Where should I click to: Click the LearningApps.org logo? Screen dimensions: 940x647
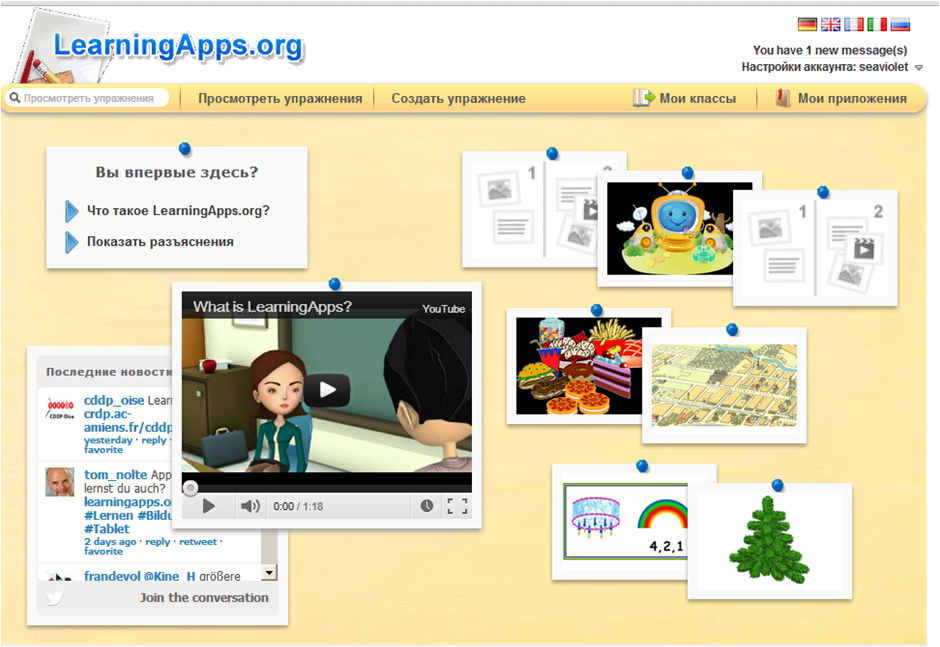[178, 46]
